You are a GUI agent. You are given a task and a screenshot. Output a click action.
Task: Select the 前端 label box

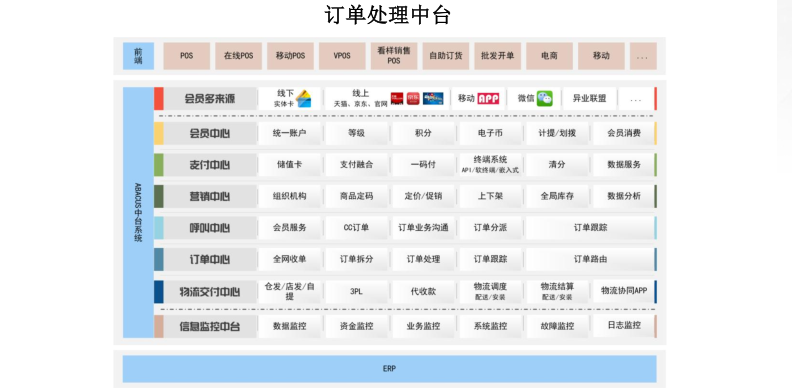point(138,56)
